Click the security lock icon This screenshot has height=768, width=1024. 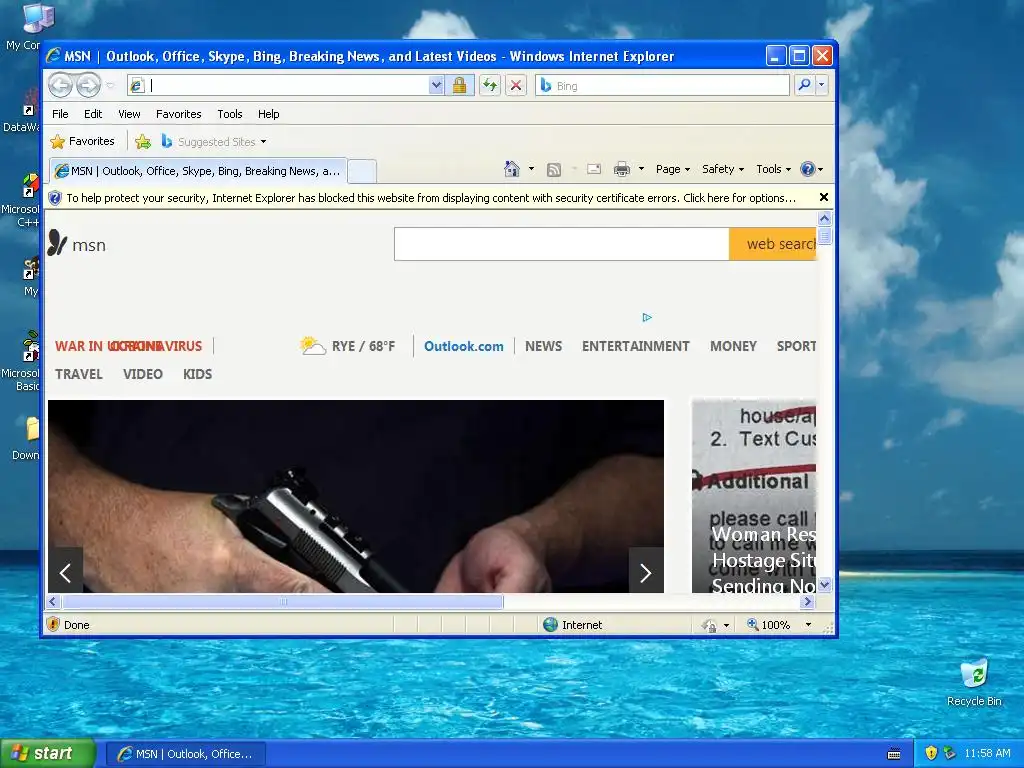pos(460,86)
